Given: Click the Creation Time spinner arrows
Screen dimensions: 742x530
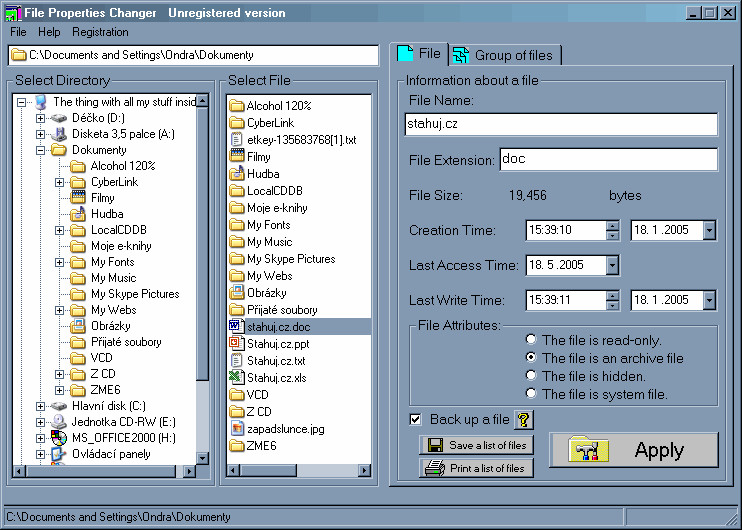Looking at the screenshot, I should [x=612, y=230].
